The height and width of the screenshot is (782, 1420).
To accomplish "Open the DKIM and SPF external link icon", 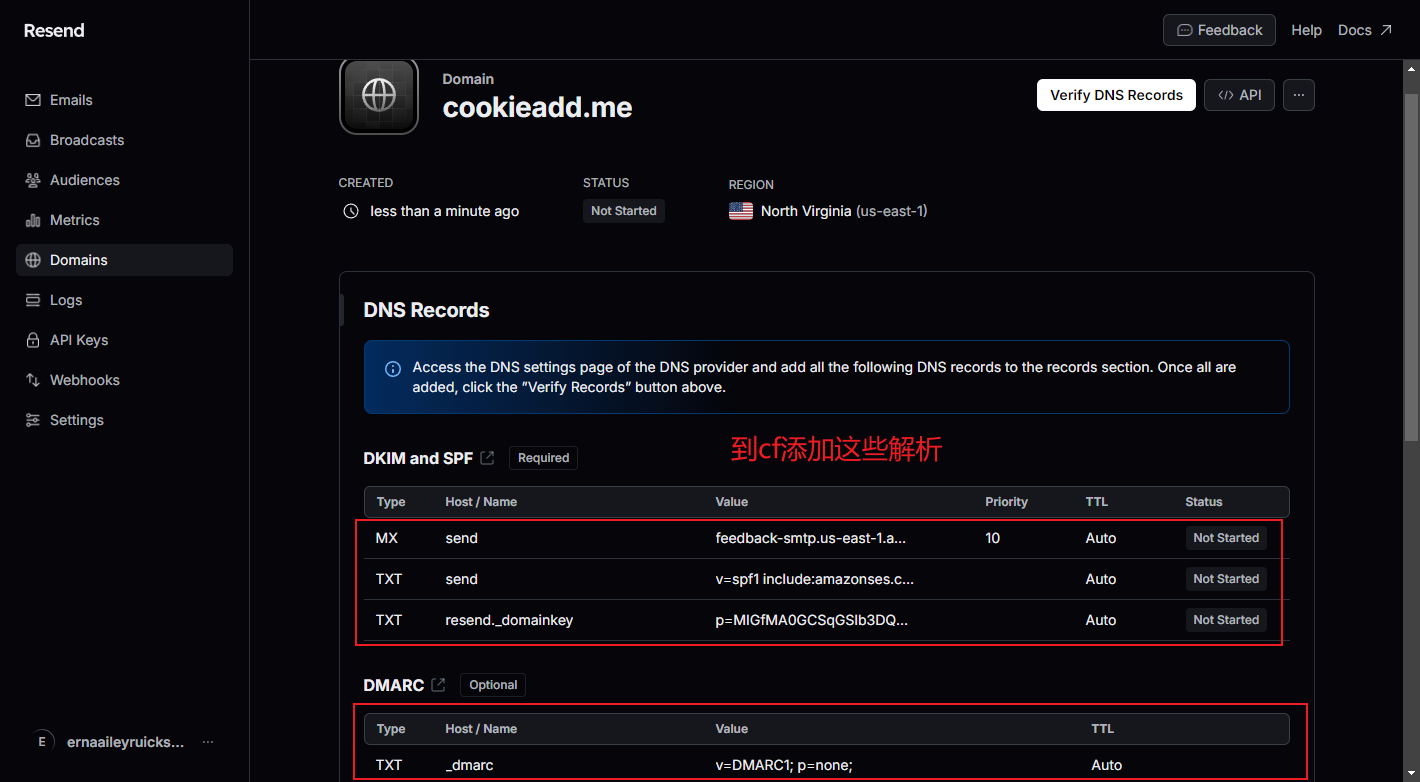I will point(487,458).
